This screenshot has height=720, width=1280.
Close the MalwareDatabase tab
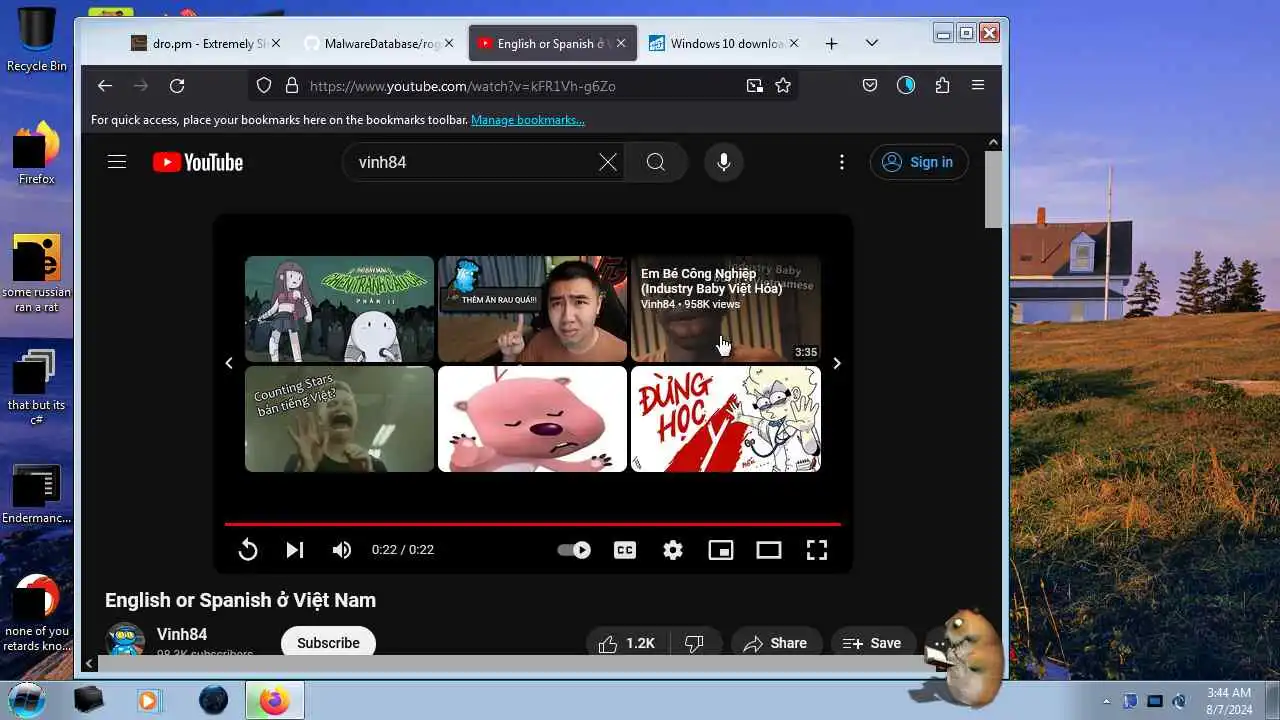[449, 43]
